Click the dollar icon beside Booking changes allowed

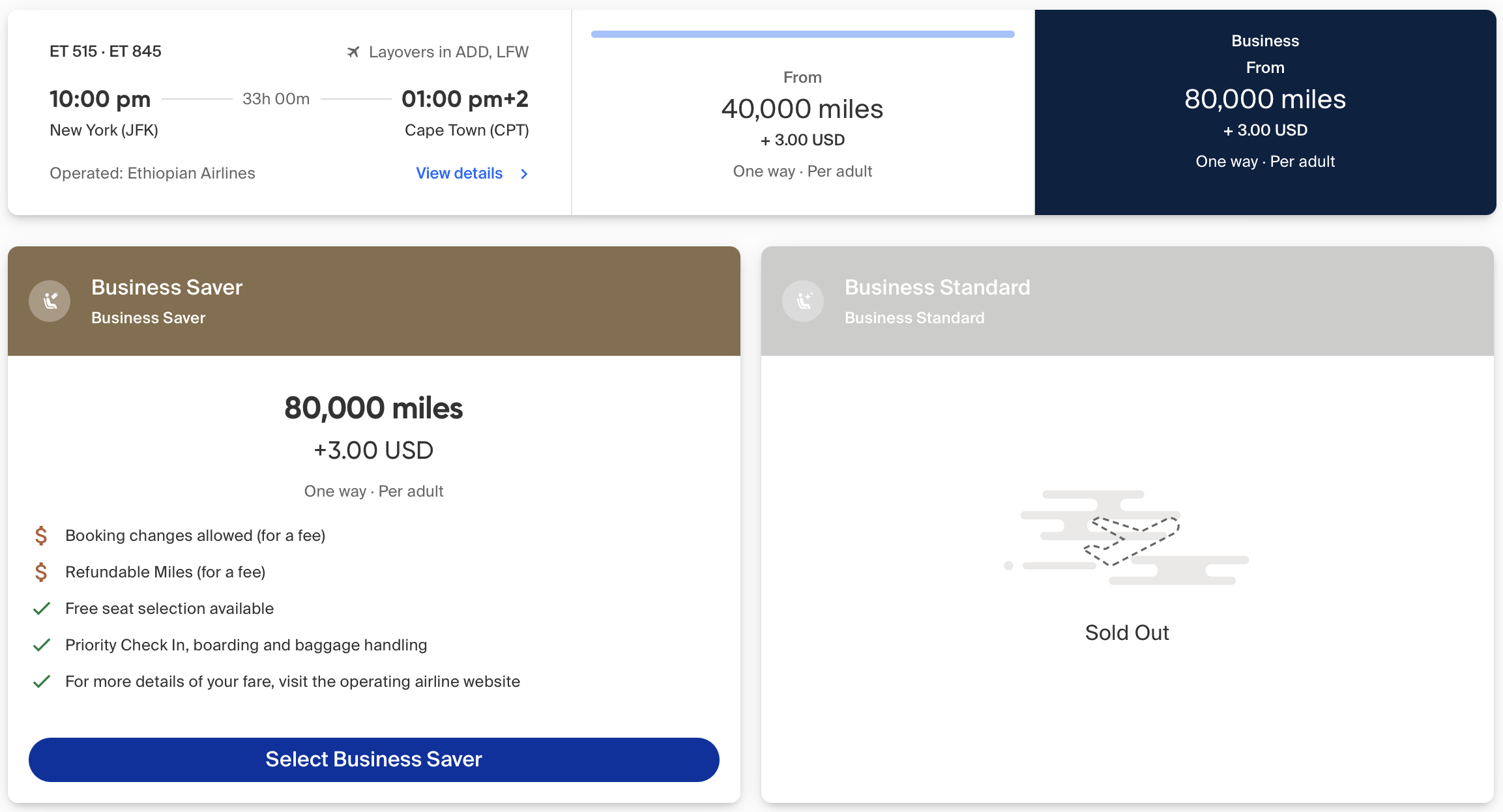coord(41,535)
